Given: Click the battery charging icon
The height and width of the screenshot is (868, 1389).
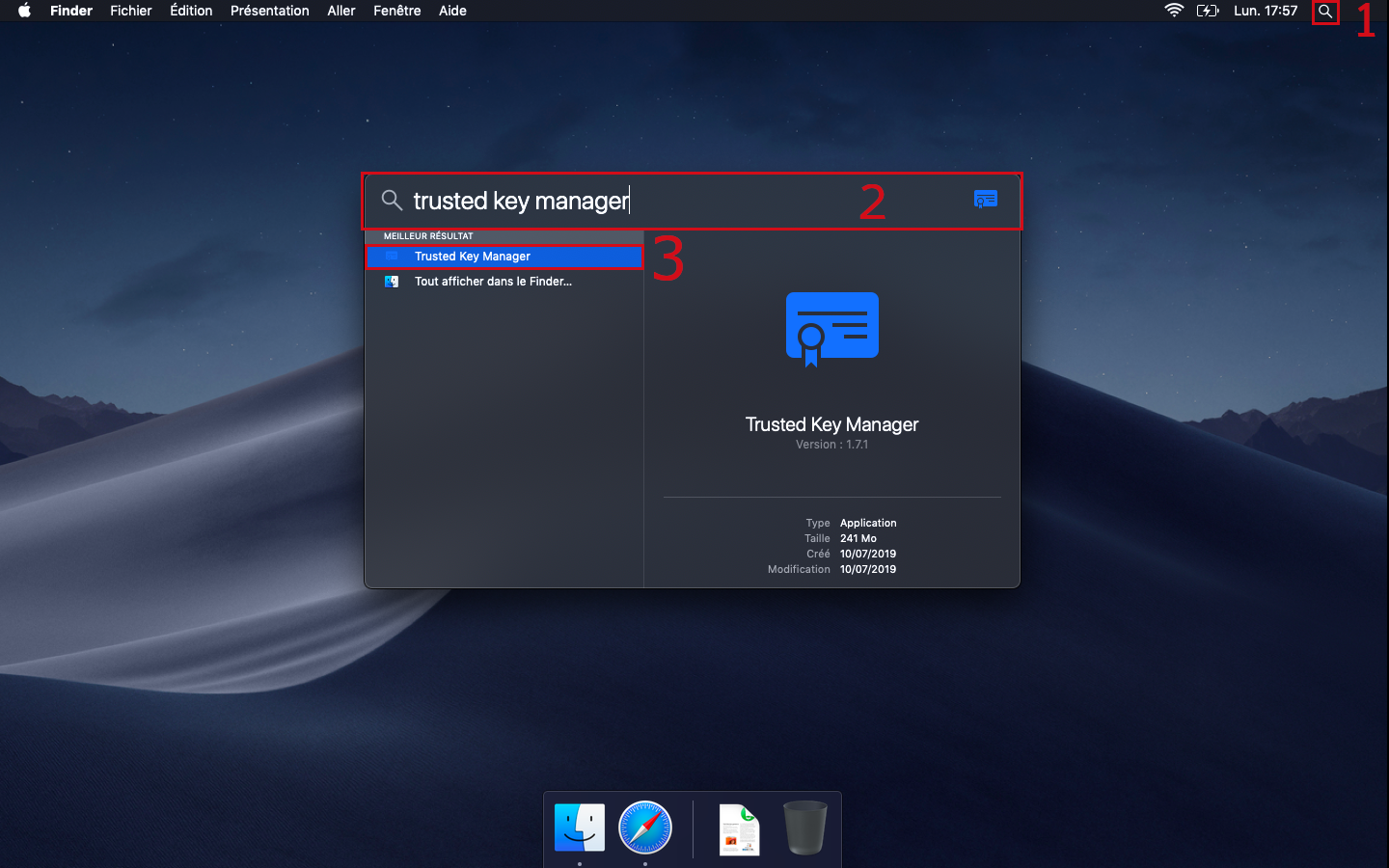Looking at the screenshot, I should pos(1207,11).
